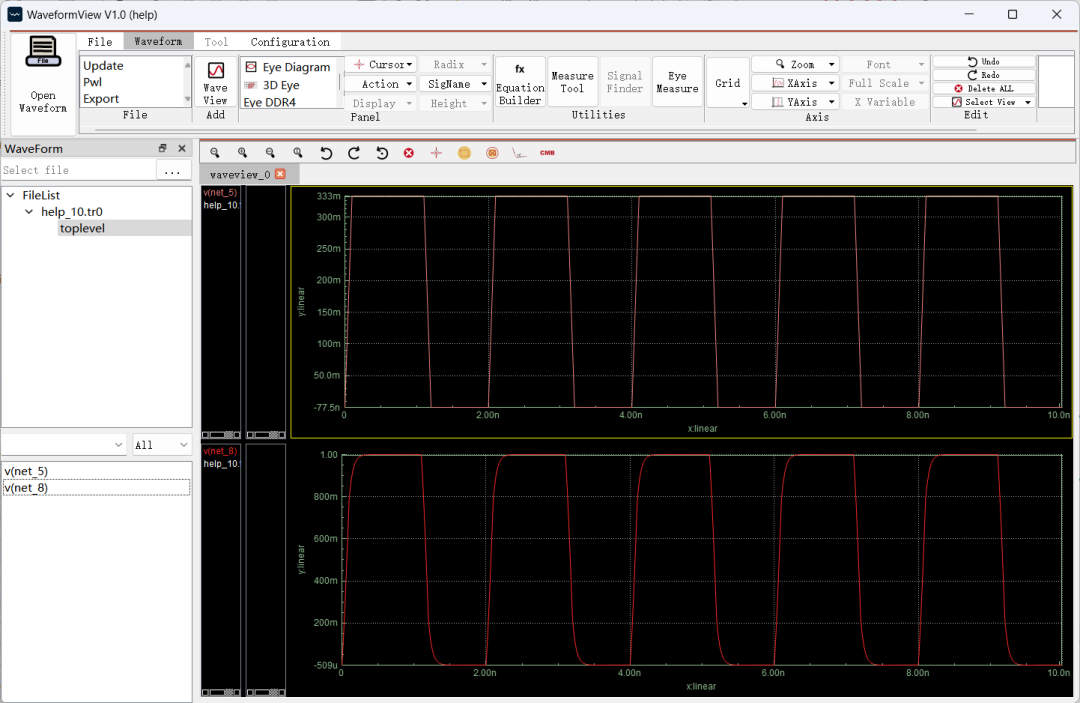The image size is (1080, 703).
Task: Click the Select file input field
Action: pyautogui.click(x=78, y=170)
